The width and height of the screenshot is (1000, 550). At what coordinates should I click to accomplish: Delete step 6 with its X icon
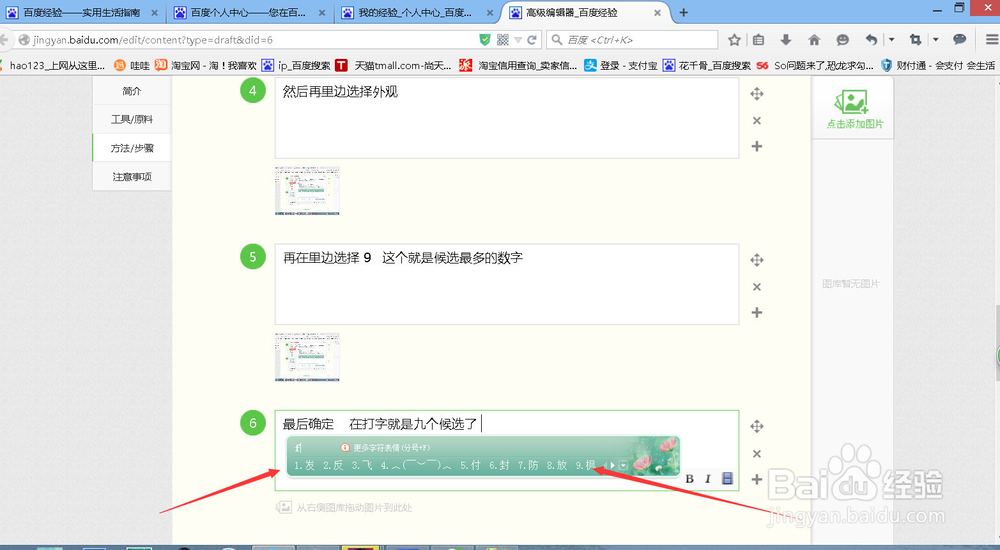click(x=756, y=454)
